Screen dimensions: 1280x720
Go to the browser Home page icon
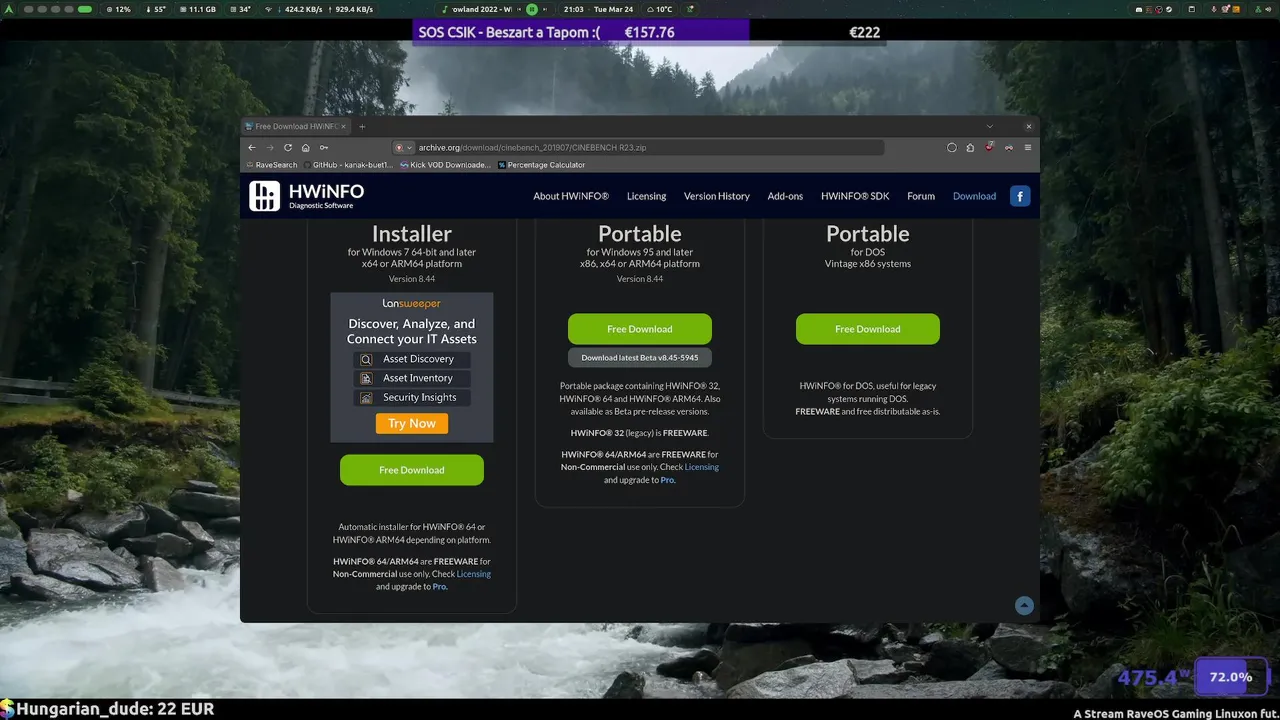(306, 147)
